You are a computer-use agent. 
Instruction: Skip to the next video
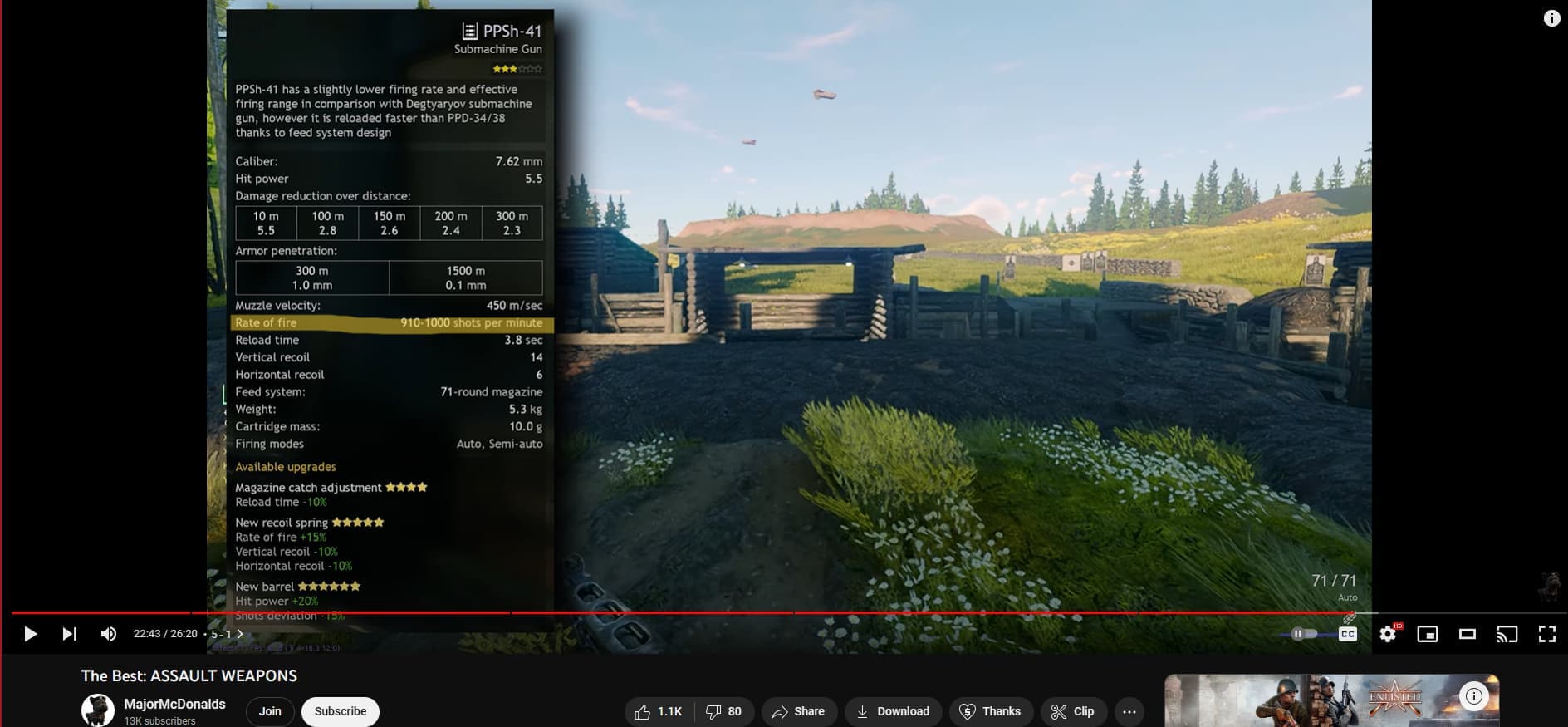[x=70, y=634]
